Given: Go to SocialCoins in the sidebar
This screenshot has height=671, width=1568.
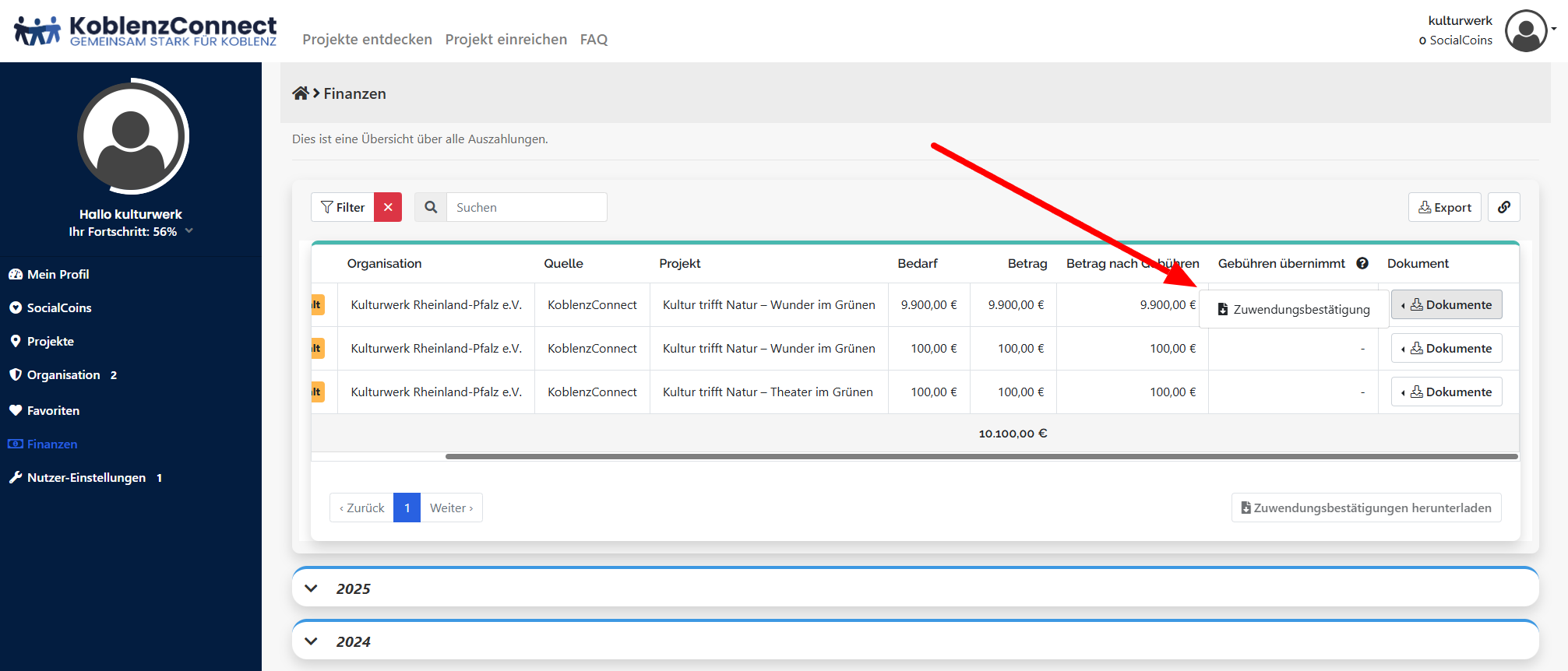Looking at the screenshot, I should coord(59,307).
